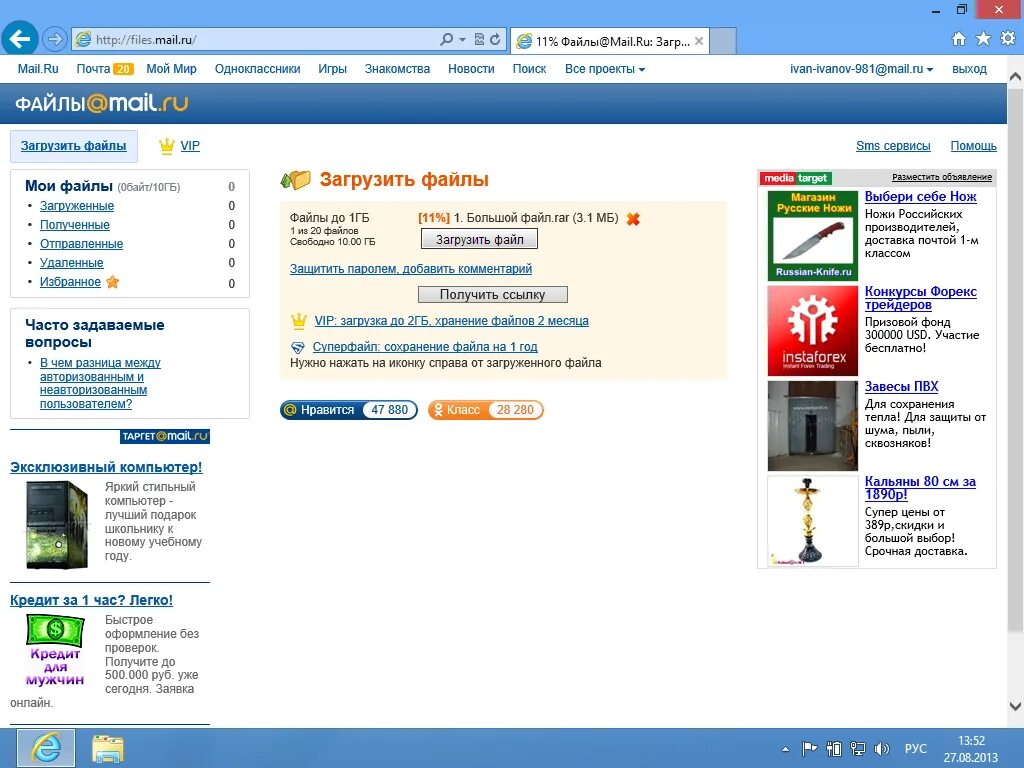Click the taskbar clock 13:52

[971, 741]
